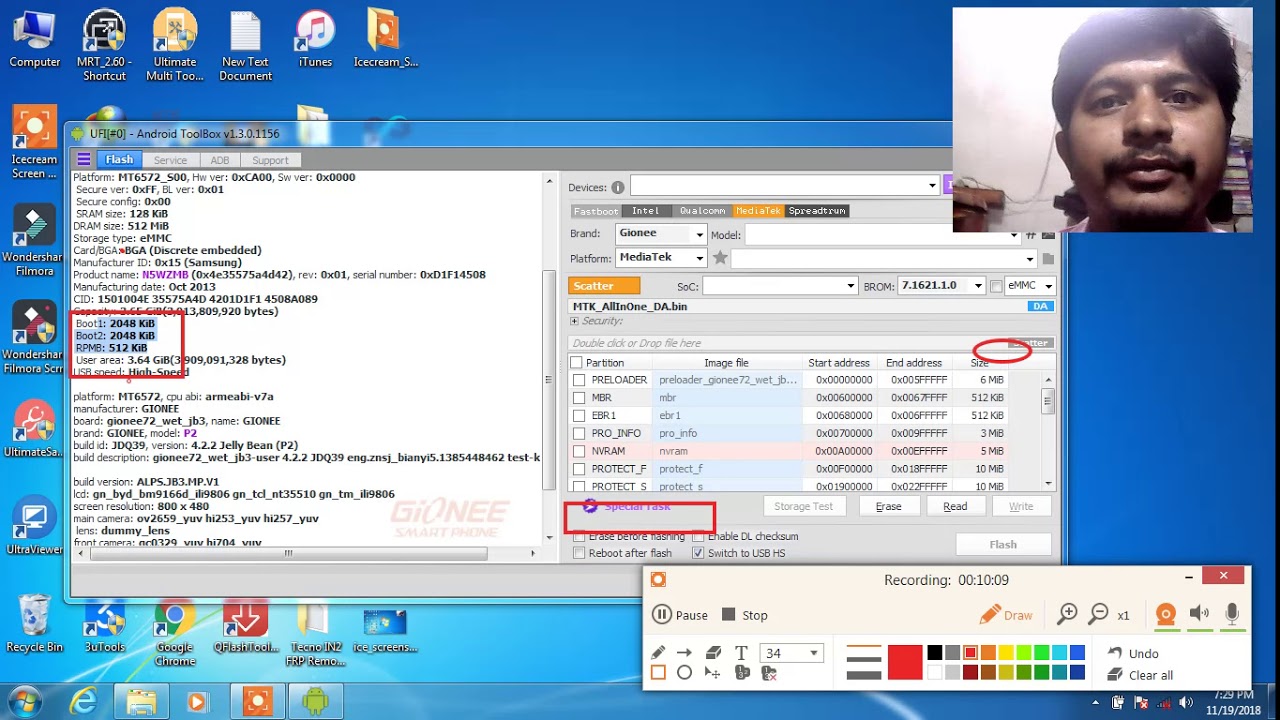Click the favorite star icon beside Platform
The image size is (1280, 720).
[x=720, y=258]
